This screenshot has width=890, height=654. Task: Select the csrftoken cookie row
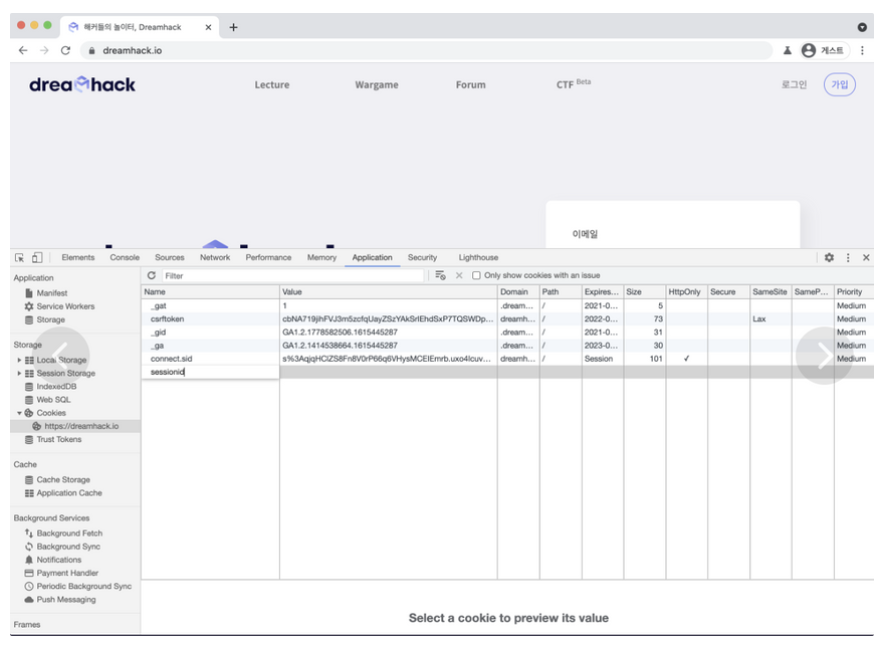(x=507, y=319)
